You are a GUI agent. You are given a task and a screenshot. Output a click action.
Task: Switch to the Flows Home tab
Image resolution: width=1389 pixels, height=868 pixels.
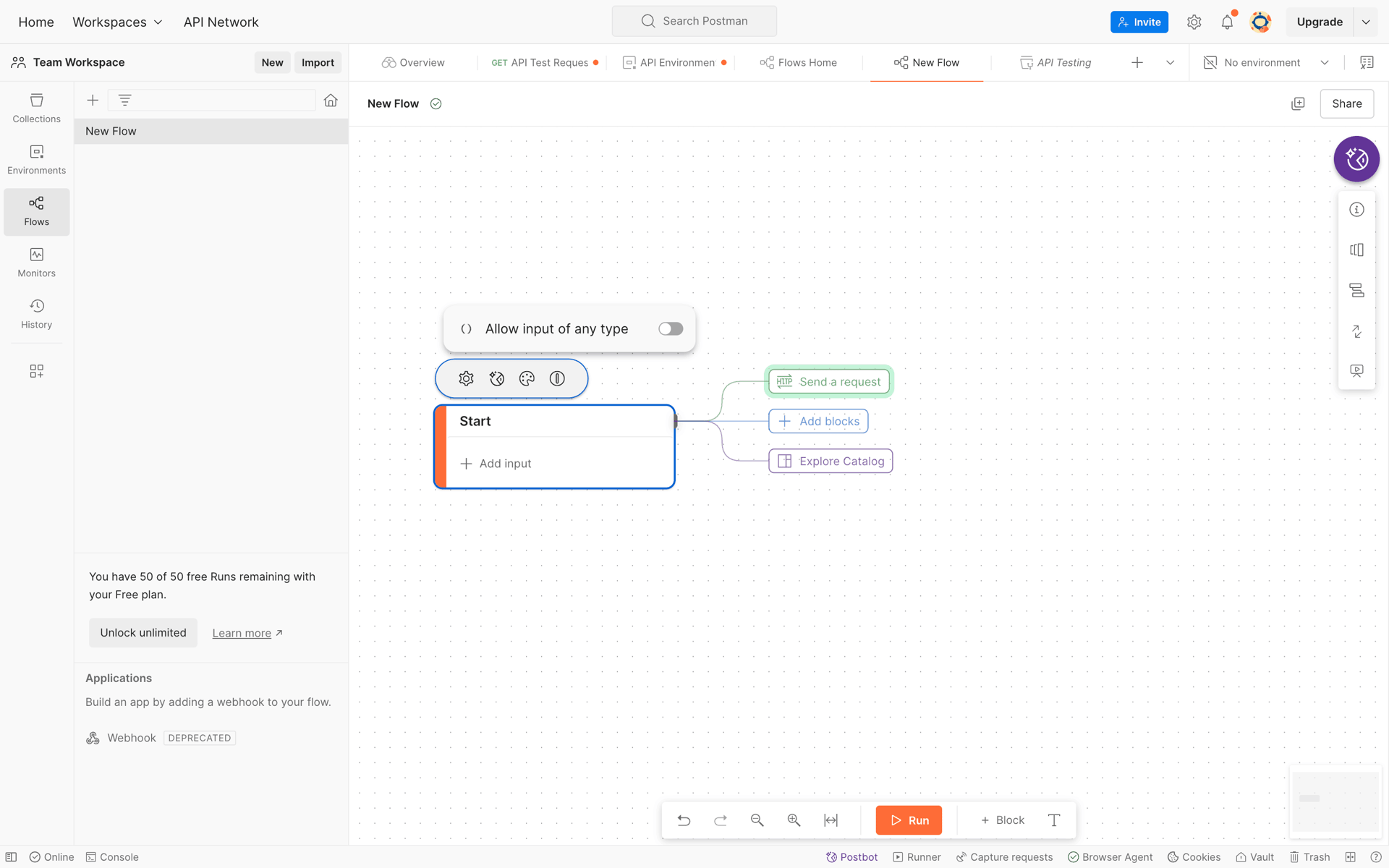799,63
